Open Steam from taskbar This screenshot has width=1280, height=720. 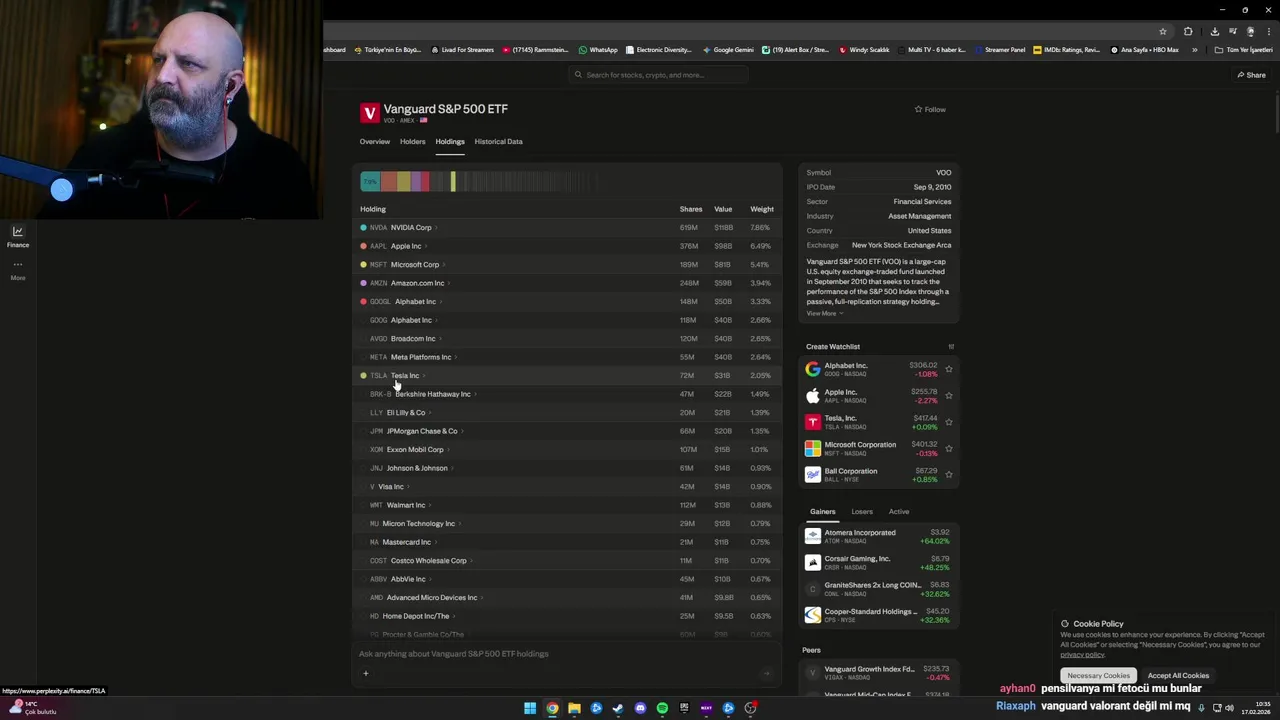[x=618, y=708]
